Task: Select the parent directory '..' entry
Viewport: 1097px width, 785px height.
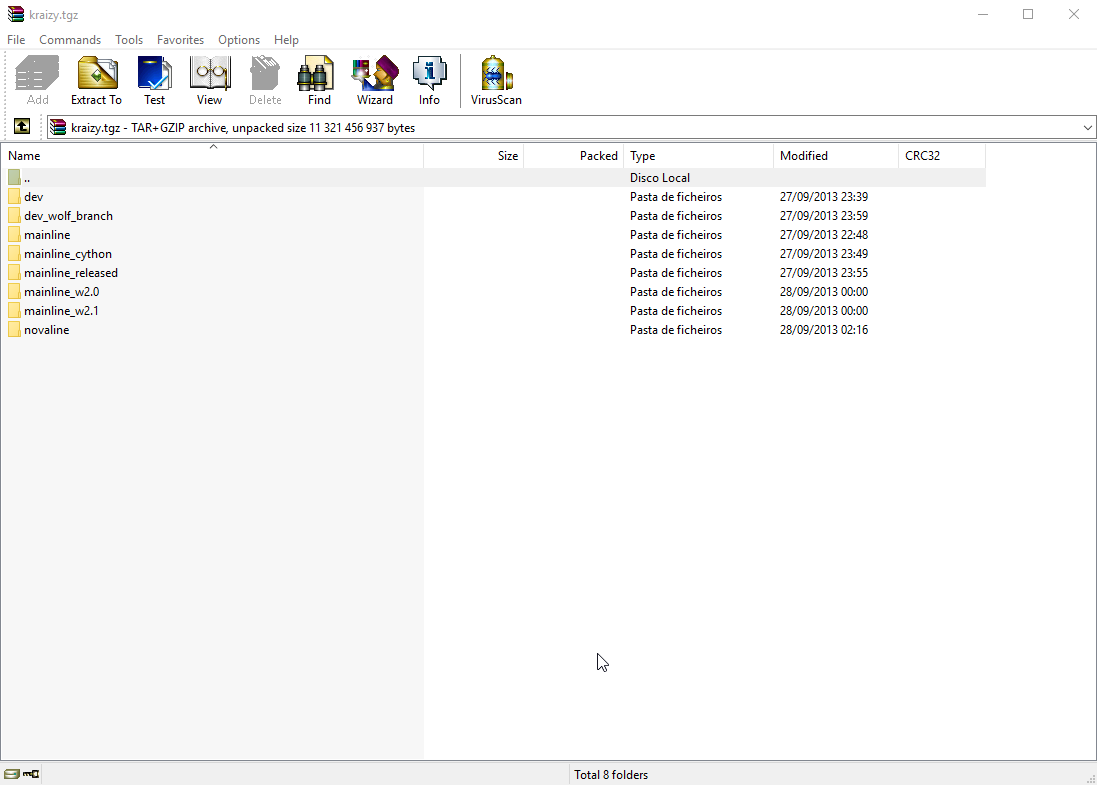Action: [x=27, y=178]
